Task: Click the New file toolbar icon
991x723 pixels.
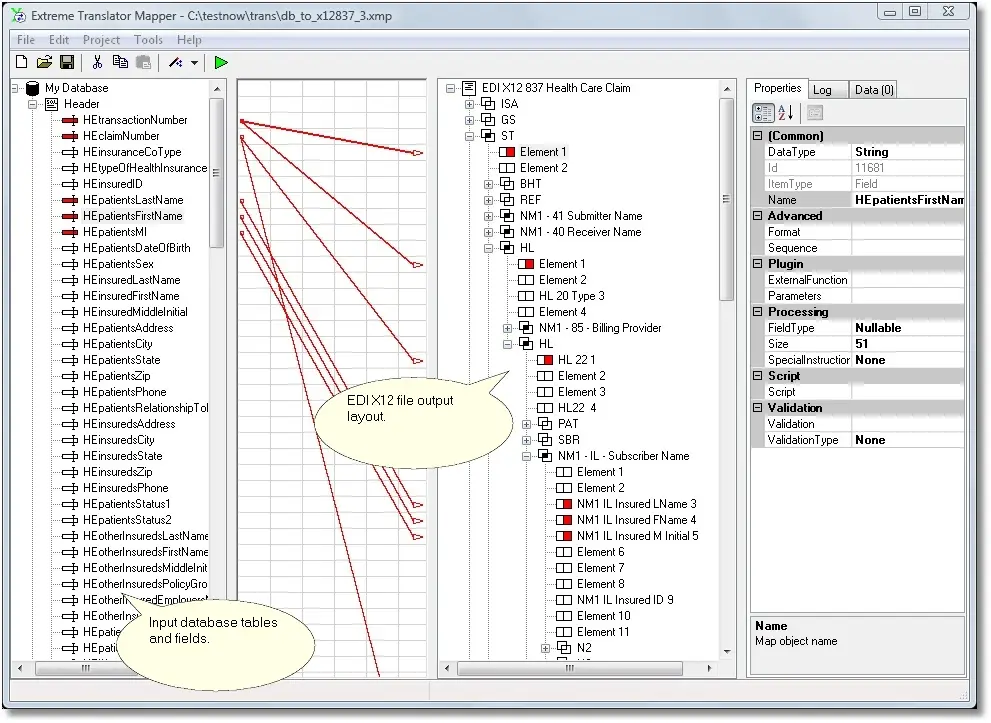Action: coord(21,62)
